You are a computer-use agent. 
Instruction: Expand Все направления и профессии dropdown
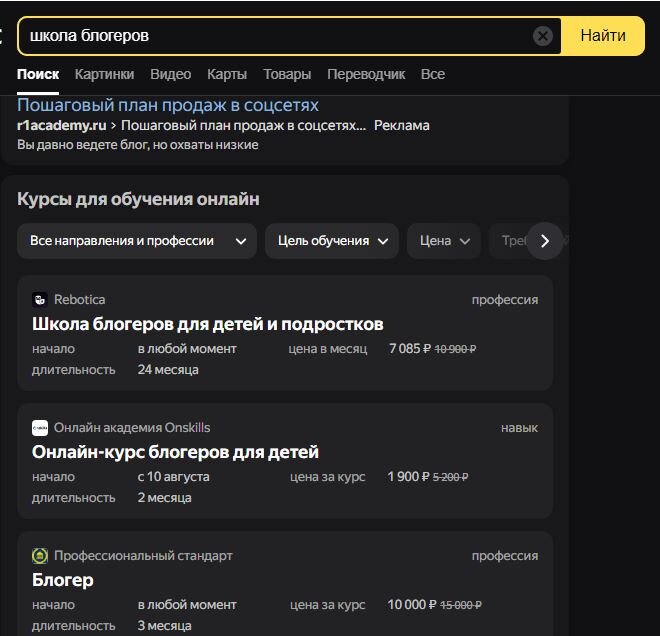[x=137, y=241]
